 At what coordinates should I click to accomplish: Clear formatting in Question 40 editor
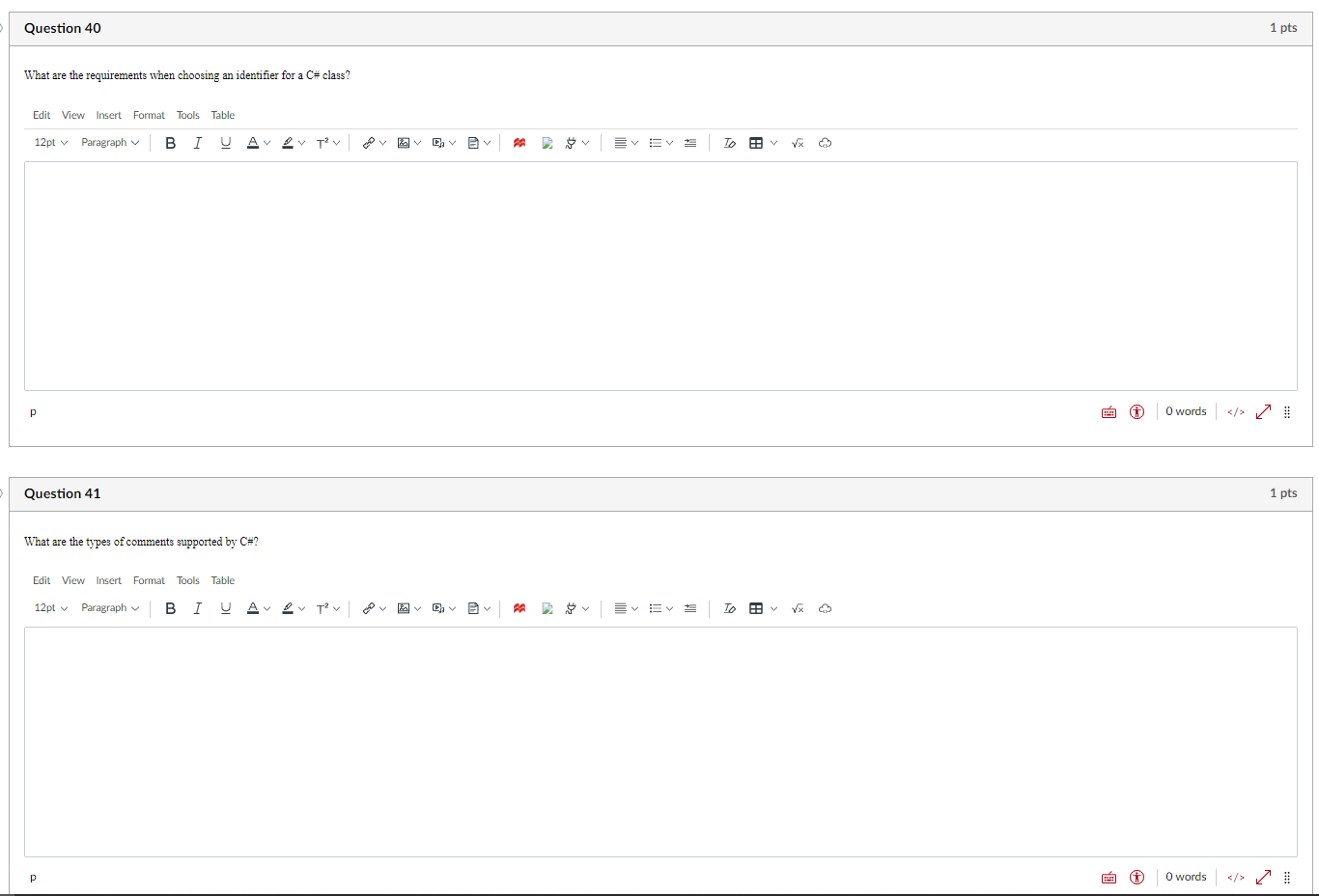pos(729,142)
